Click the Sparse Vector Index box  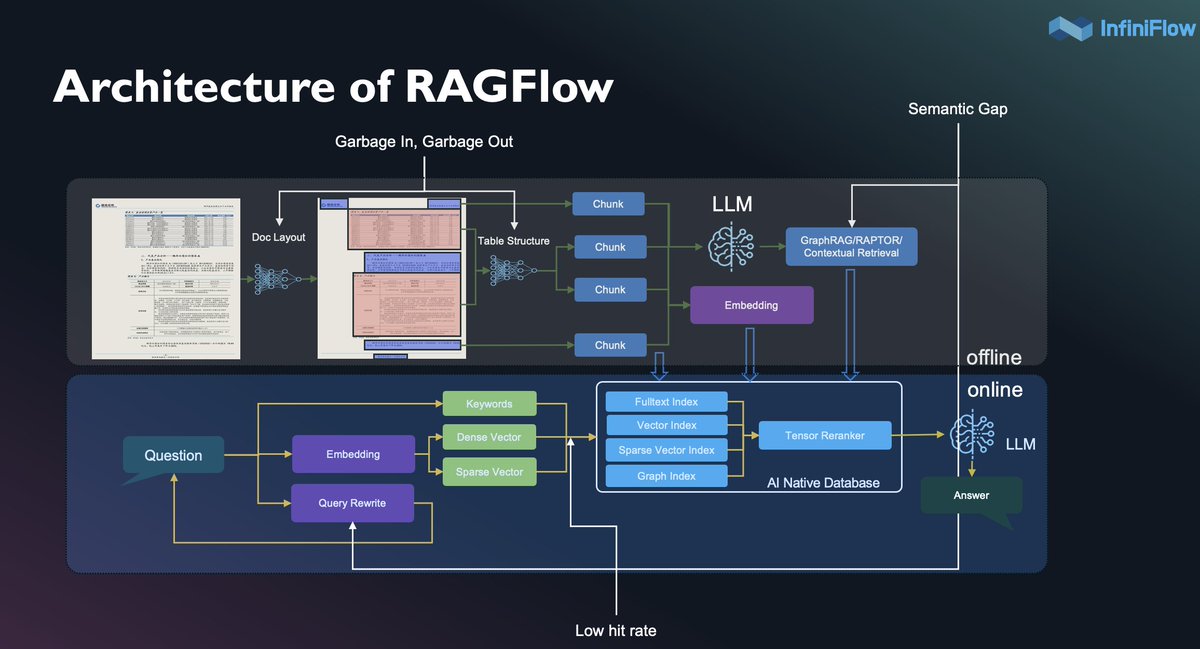666,450
